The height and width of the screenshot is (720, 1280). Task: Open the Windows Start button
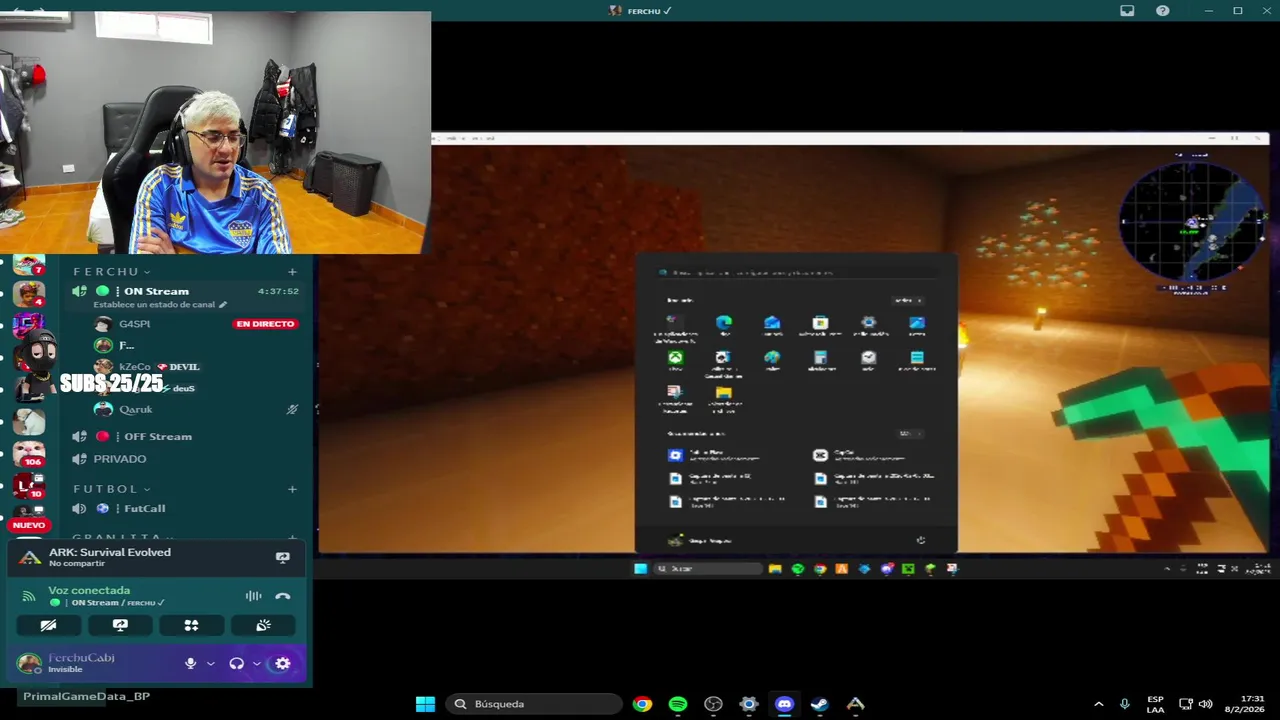tap(425, 704)
